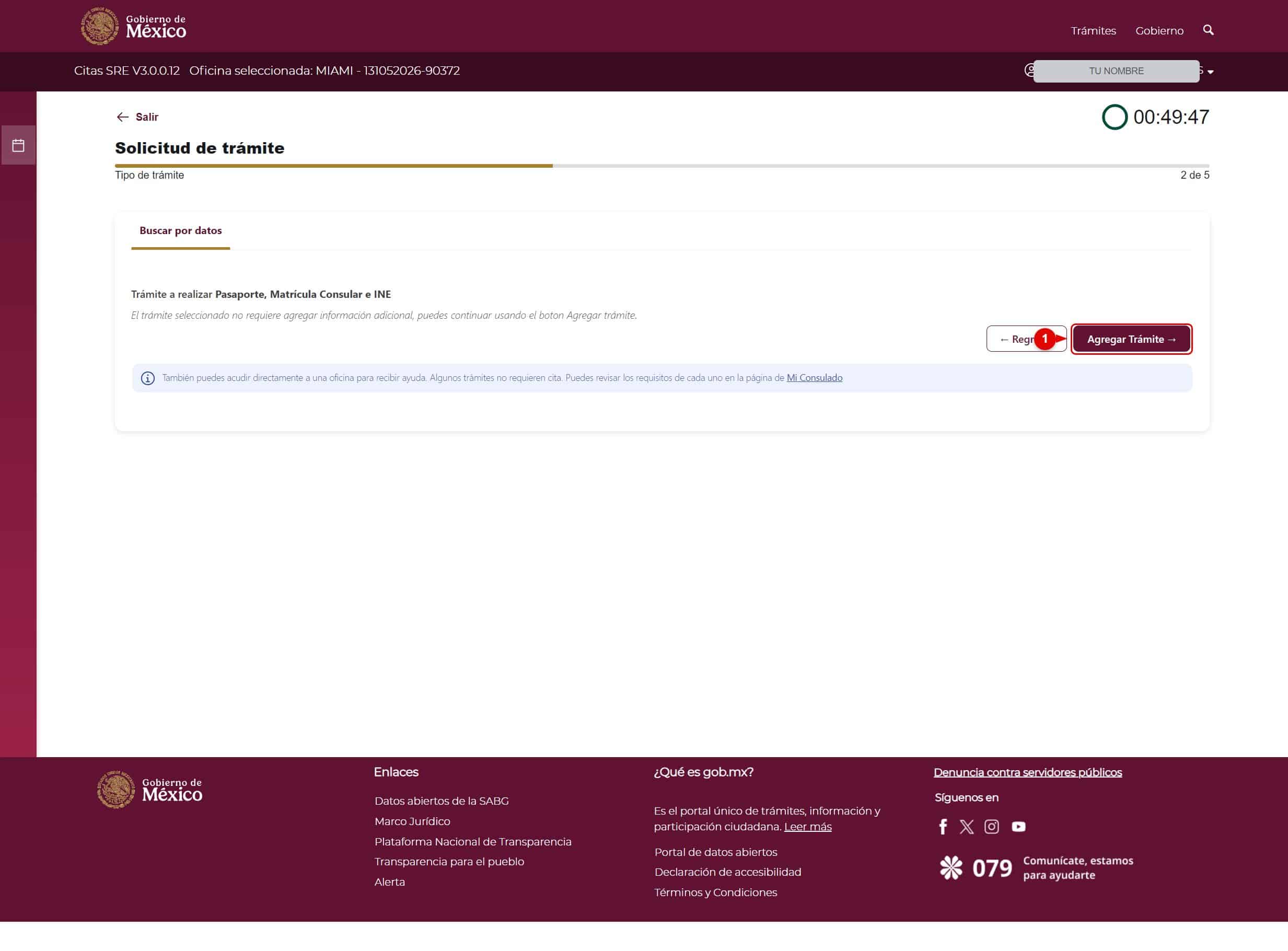Click 'Pasaporte, Matrícula Consular e INE' text
Screen dimensions: 1288x951
[x=303, y=294]
